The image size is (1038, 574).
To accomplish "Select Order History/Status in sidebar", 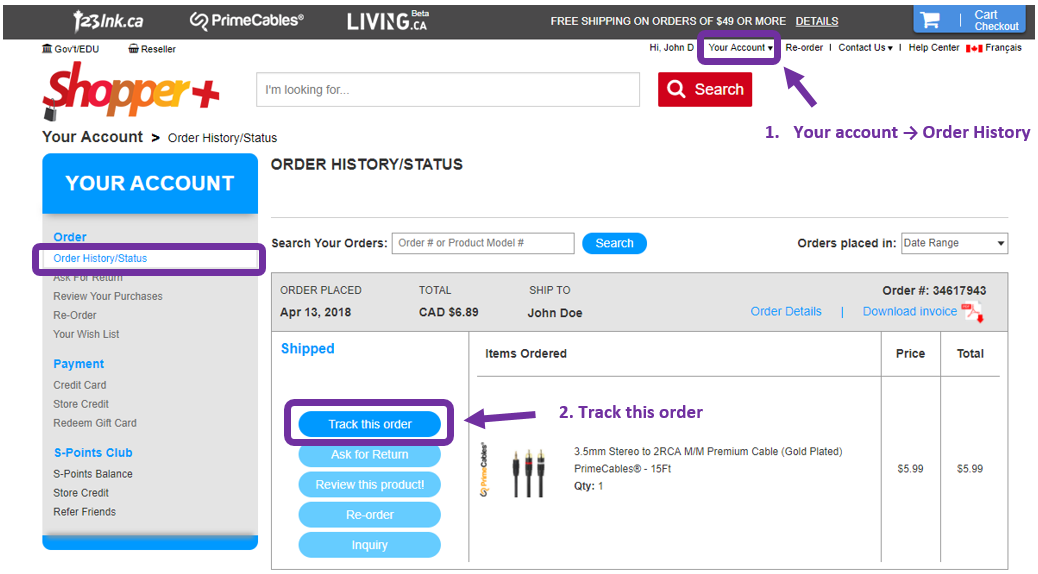I will 100,258.
